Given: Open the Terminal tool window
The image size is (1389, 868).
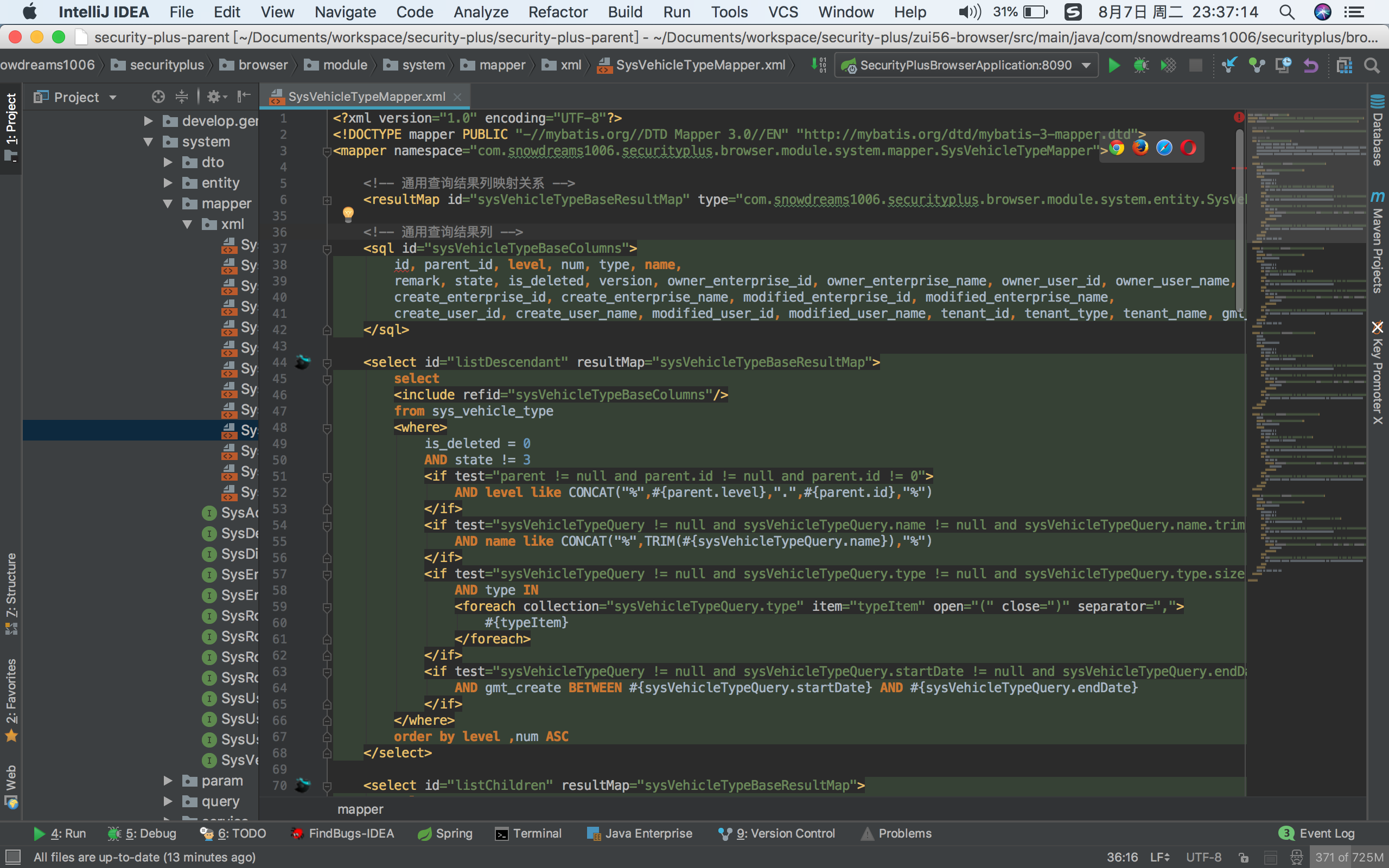Looking at the screenshot, I should (x=528, y=833).
